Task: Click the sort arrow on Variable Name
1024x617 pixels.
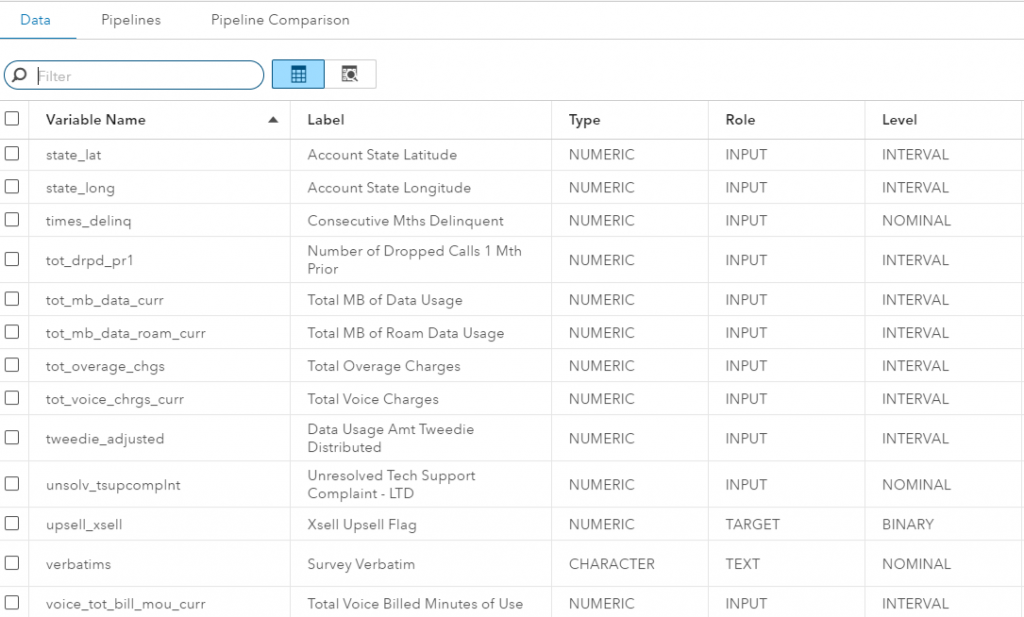Action: point(272,118)
